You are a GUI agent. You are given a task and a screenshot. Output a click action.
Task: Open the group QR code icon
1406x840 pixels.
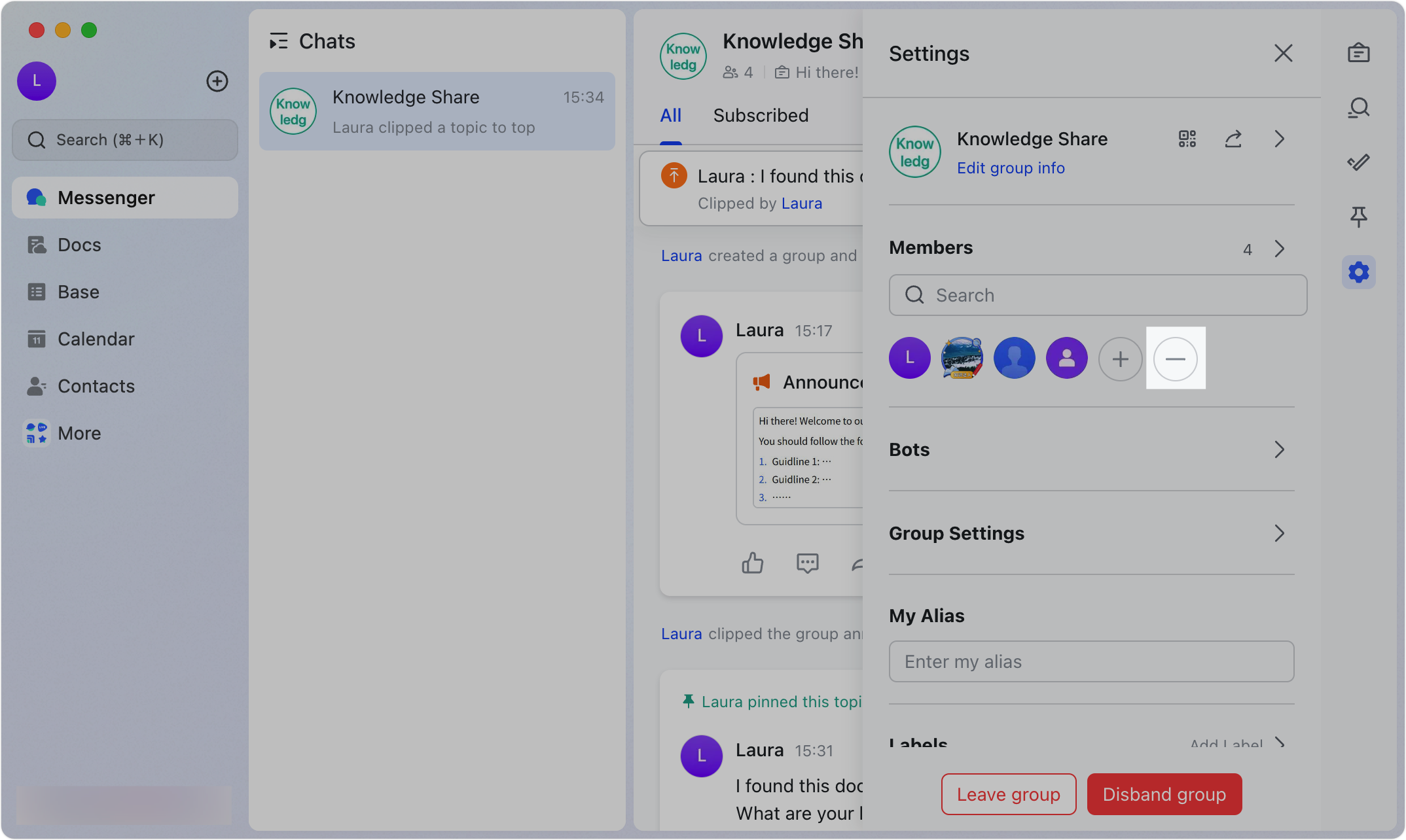tap(1187, 139)
